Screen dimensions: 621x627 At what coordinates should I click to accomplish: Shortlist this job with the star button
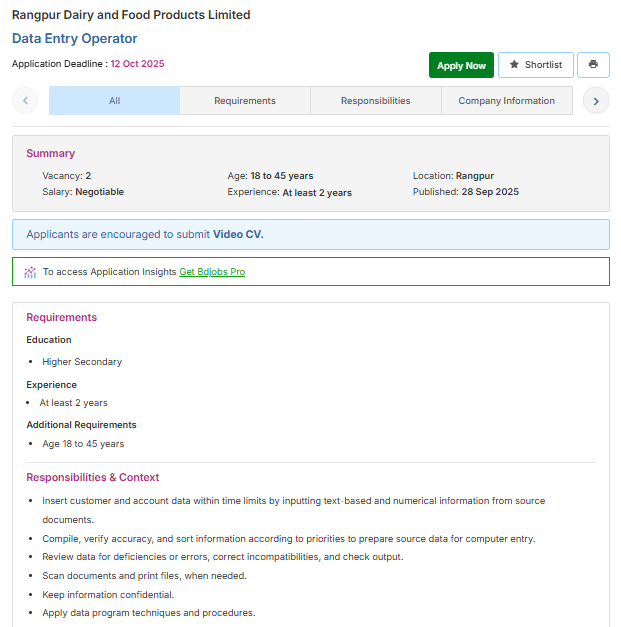[x=536, y=65]
